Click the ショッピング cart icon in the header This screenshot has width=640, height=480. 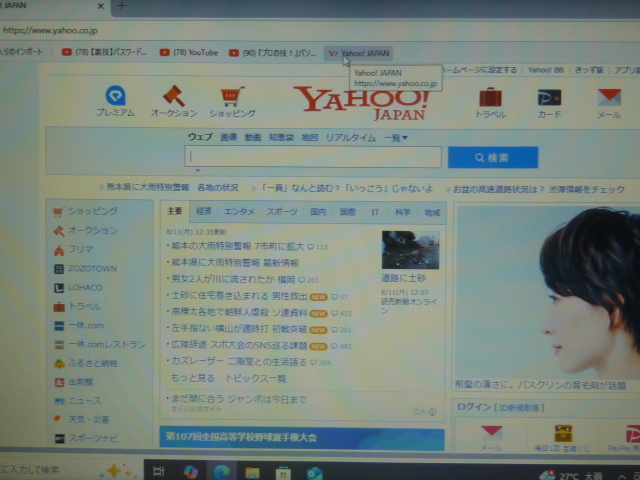(x=232, y=98)
